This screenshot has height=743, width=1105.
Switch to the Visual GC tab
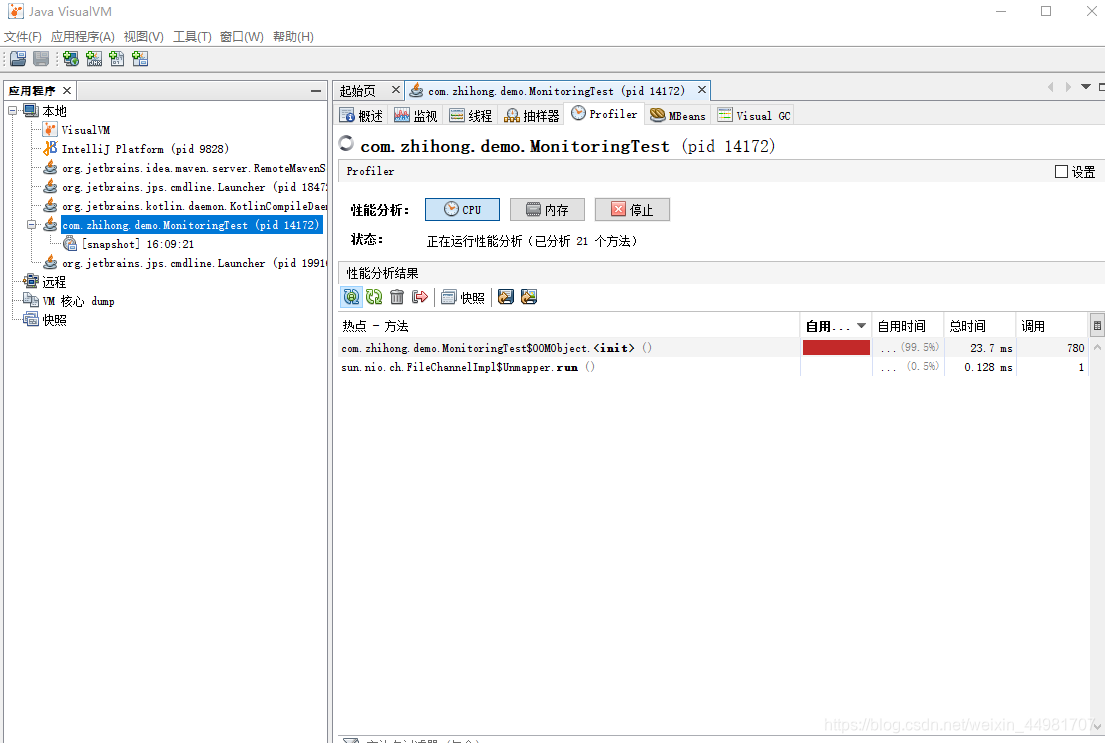754,116
